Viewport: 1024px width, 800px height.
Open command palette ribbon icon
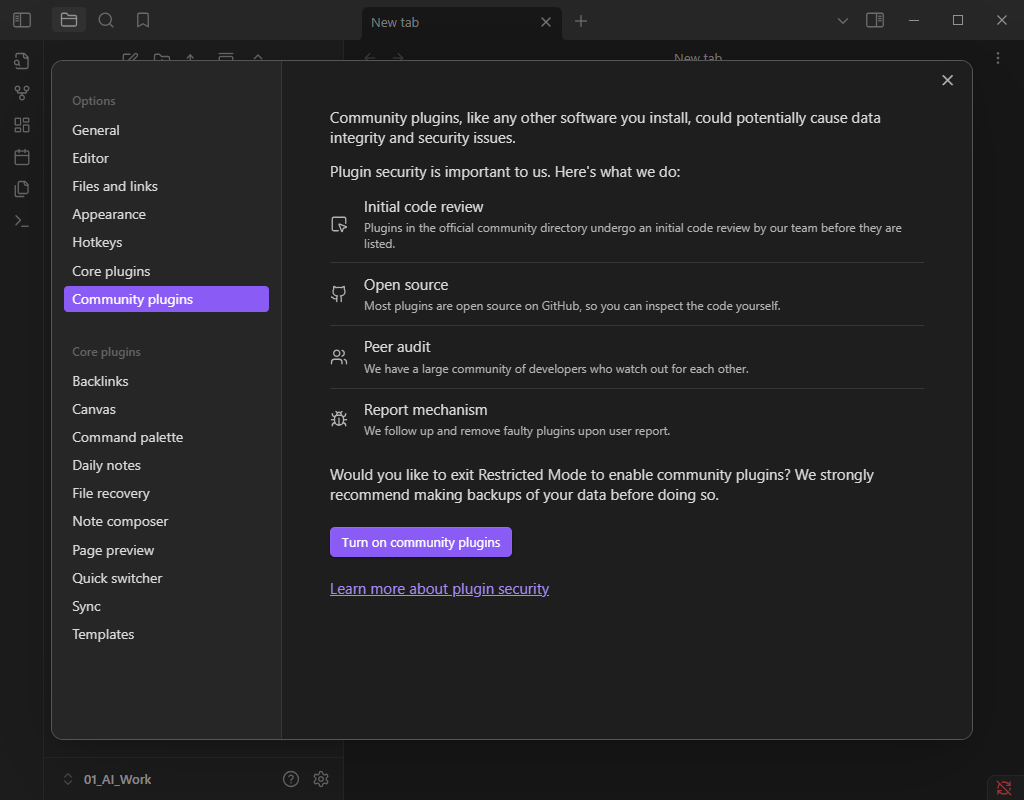22,221
